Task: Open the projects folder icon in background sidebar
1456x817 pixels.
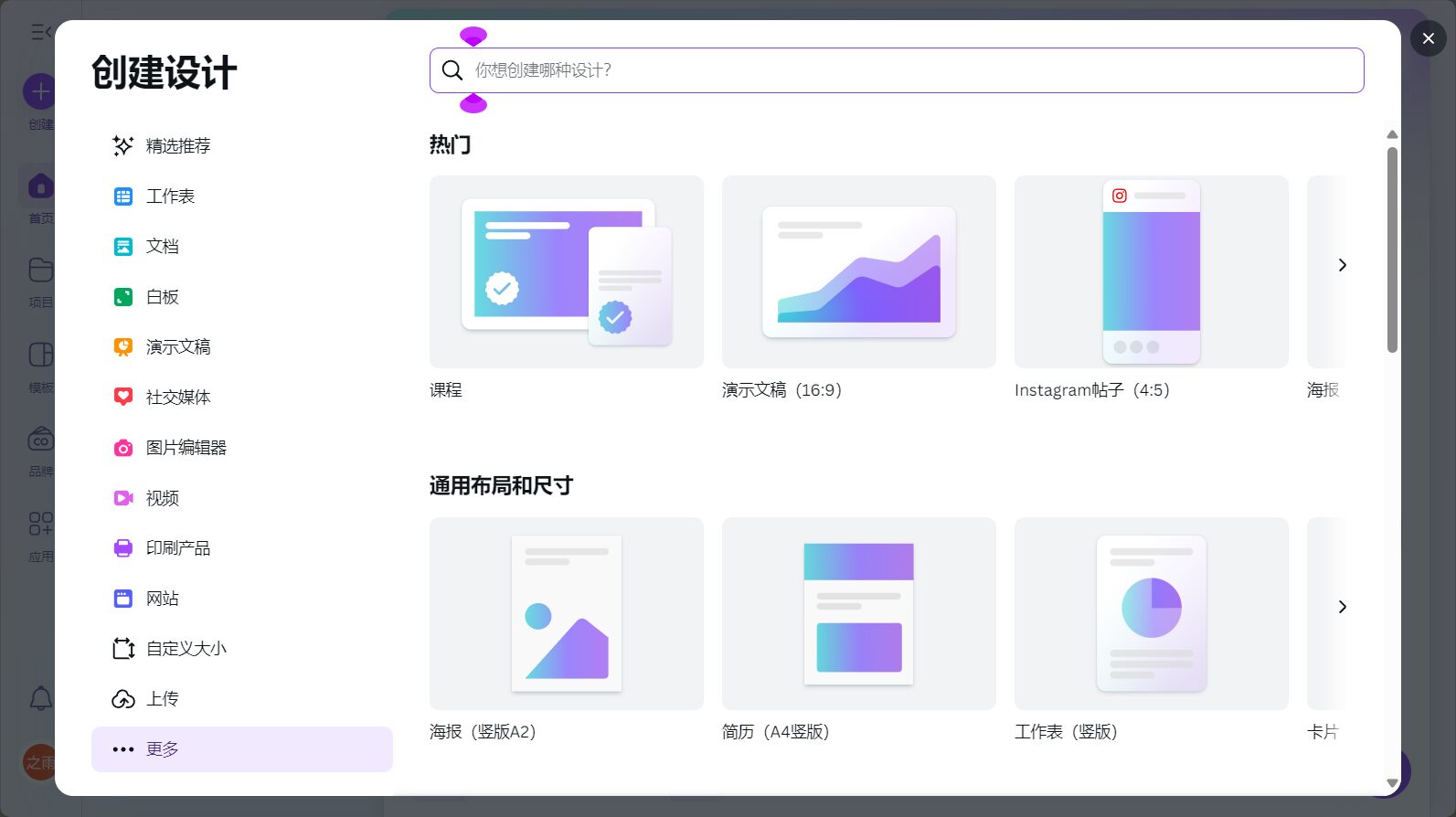Action: coord(40,271)
